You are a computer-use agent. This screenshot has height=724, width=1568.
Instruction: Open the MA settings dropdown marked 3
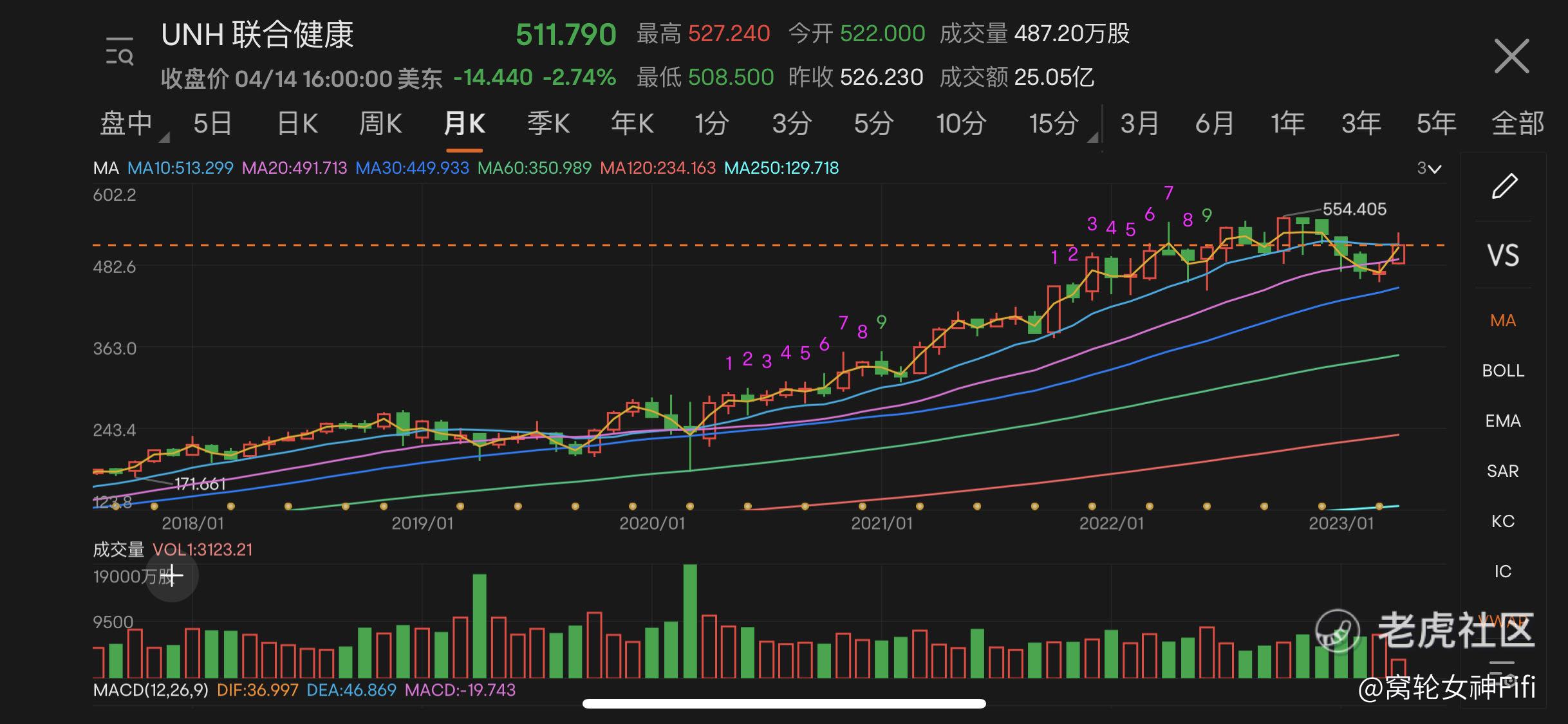coord(1428,168)
